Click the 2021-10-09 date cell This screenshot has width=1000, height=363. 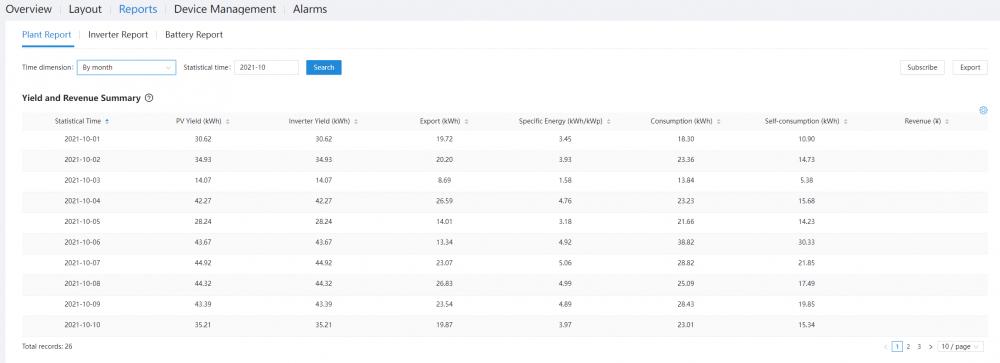tap(82, 304)
